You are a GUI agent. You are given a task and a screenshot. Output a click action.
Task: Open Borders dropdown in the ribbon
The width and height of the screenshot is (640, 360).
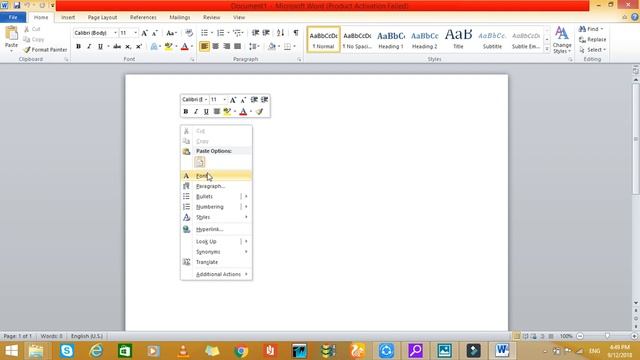point(295,47)
